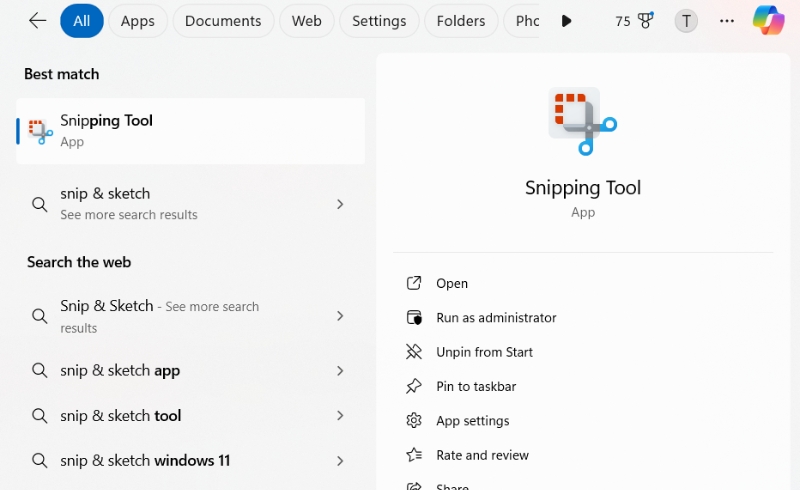Click the Open external-link icon
Image resolution: width=800 pixels, height=490 pixels.
[414, 283]
